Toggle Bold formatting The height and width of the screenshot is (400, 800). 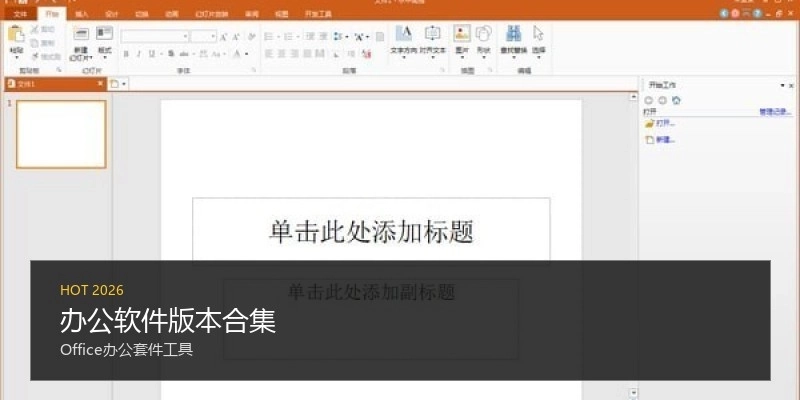126,54
